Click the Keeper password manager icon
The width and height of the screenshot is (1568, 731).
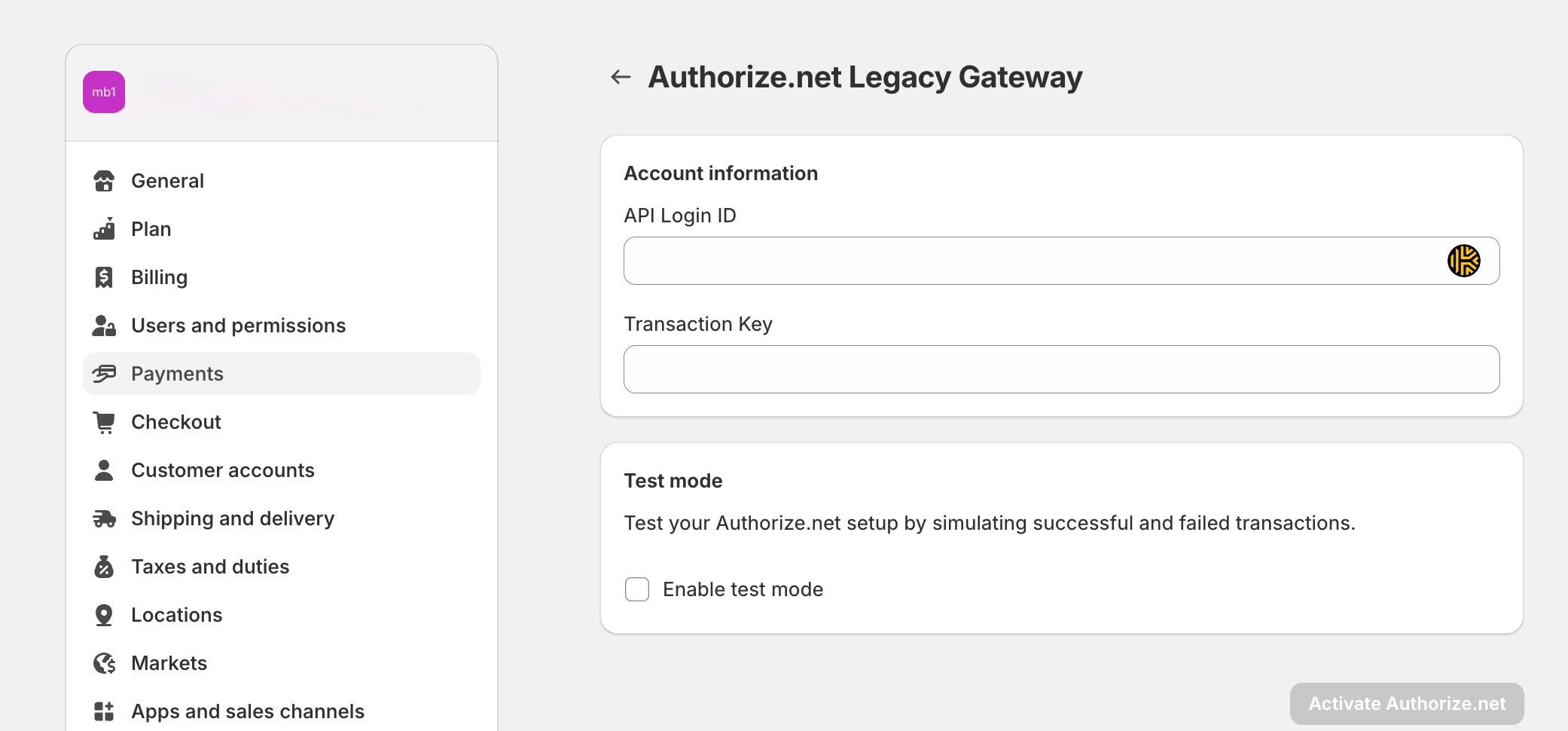click(x=1463, y=261)
